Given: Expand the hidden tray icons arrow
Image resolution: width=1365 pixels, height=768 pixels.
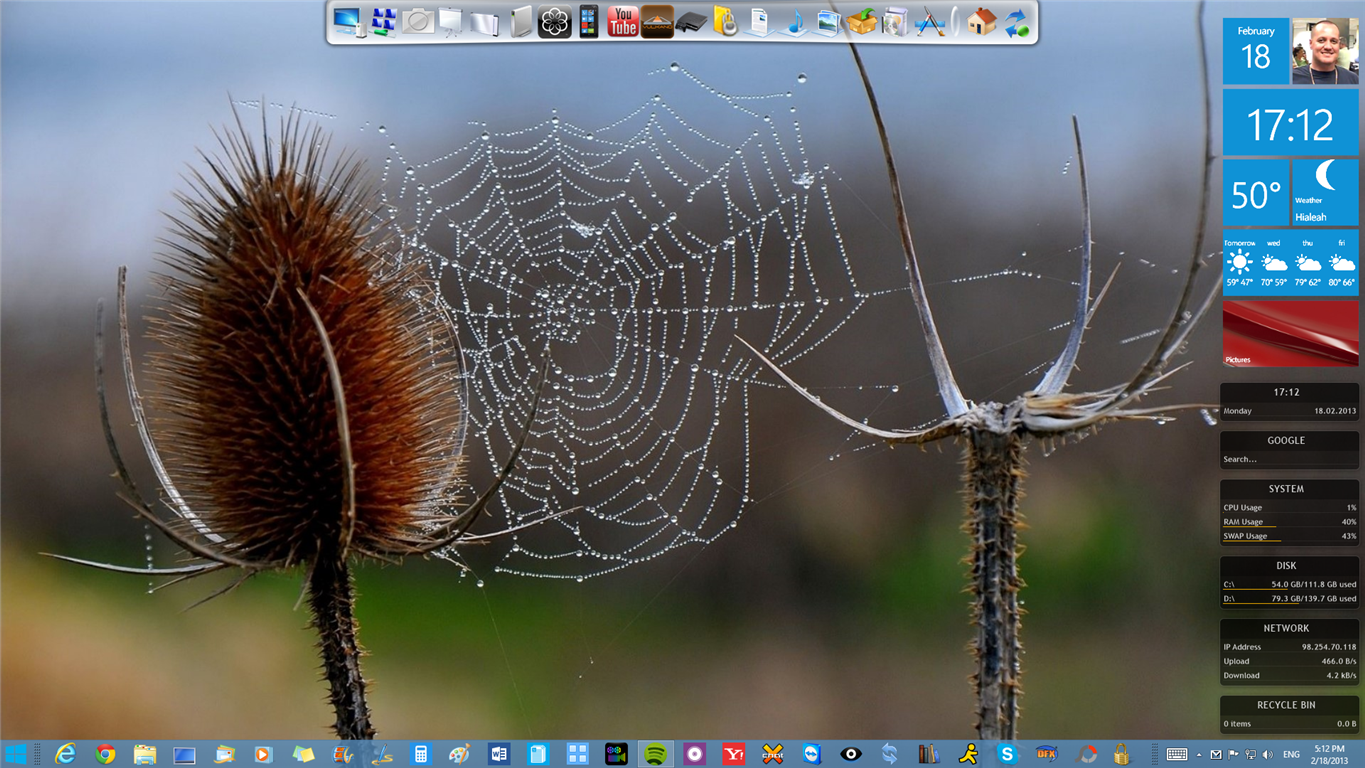Looking at the screenshot, I should [1200, 754].
